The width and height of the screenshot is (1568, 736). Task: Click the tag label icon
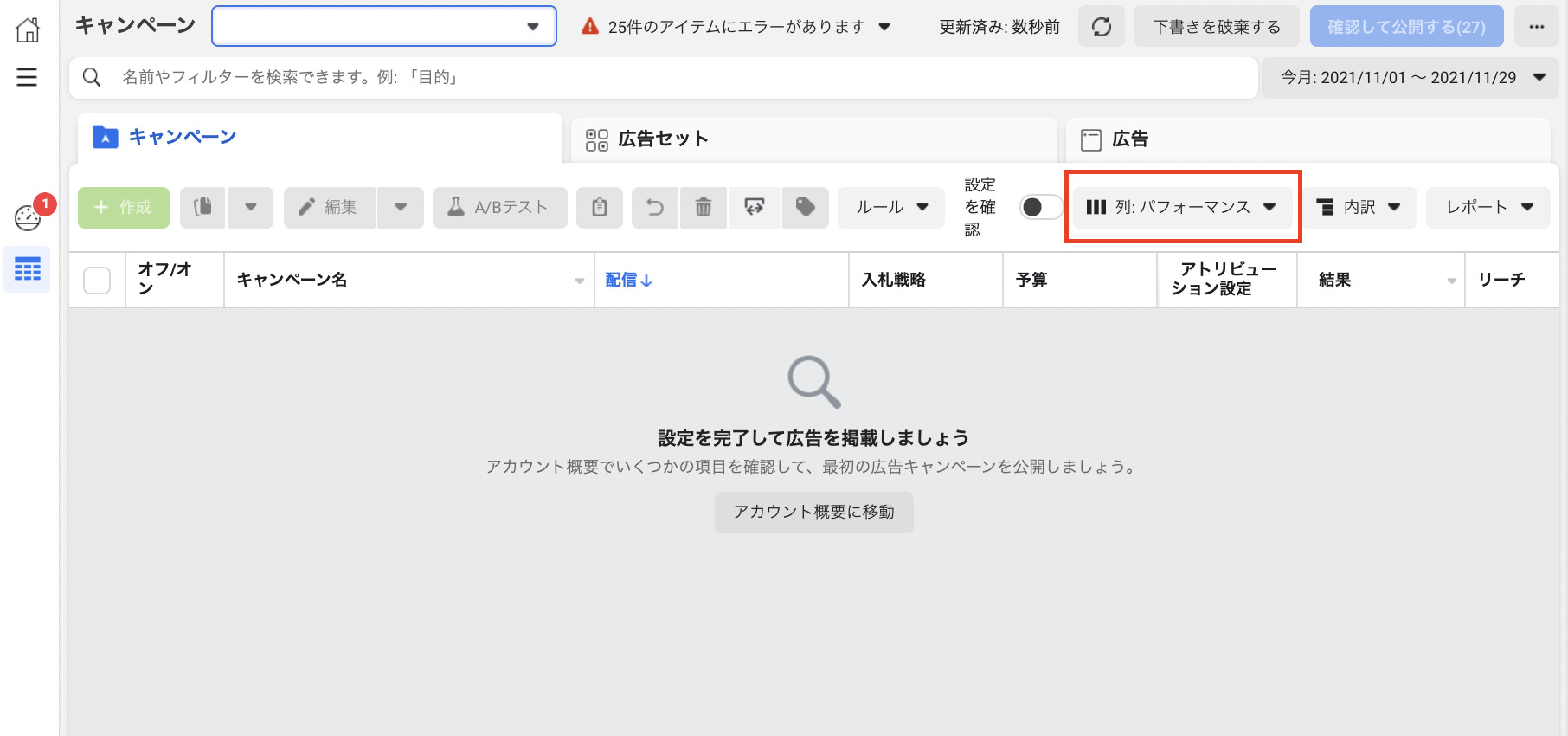(805, 208)
